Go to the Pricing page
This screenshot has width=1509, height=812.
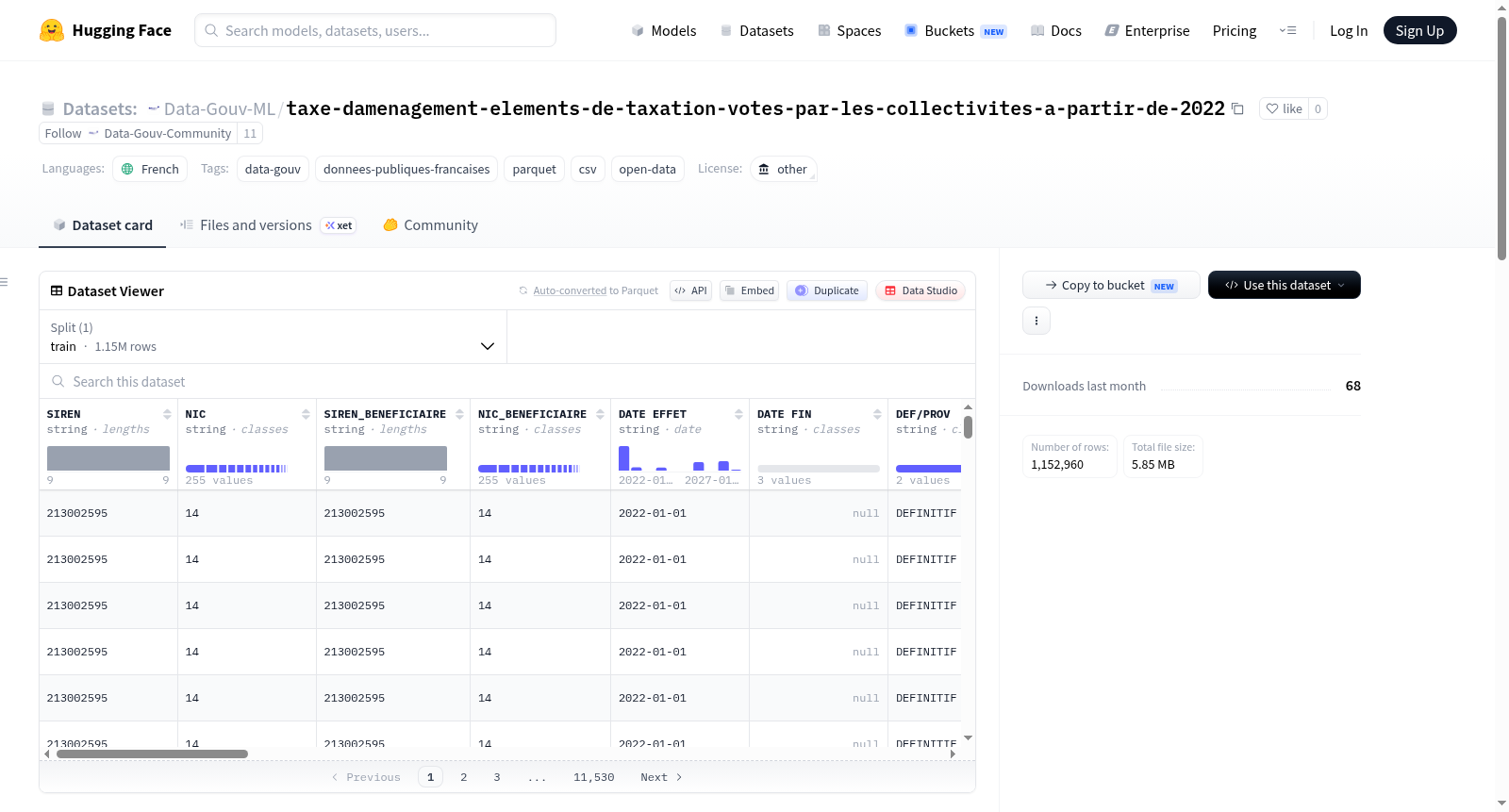(x=1235, y=30)
